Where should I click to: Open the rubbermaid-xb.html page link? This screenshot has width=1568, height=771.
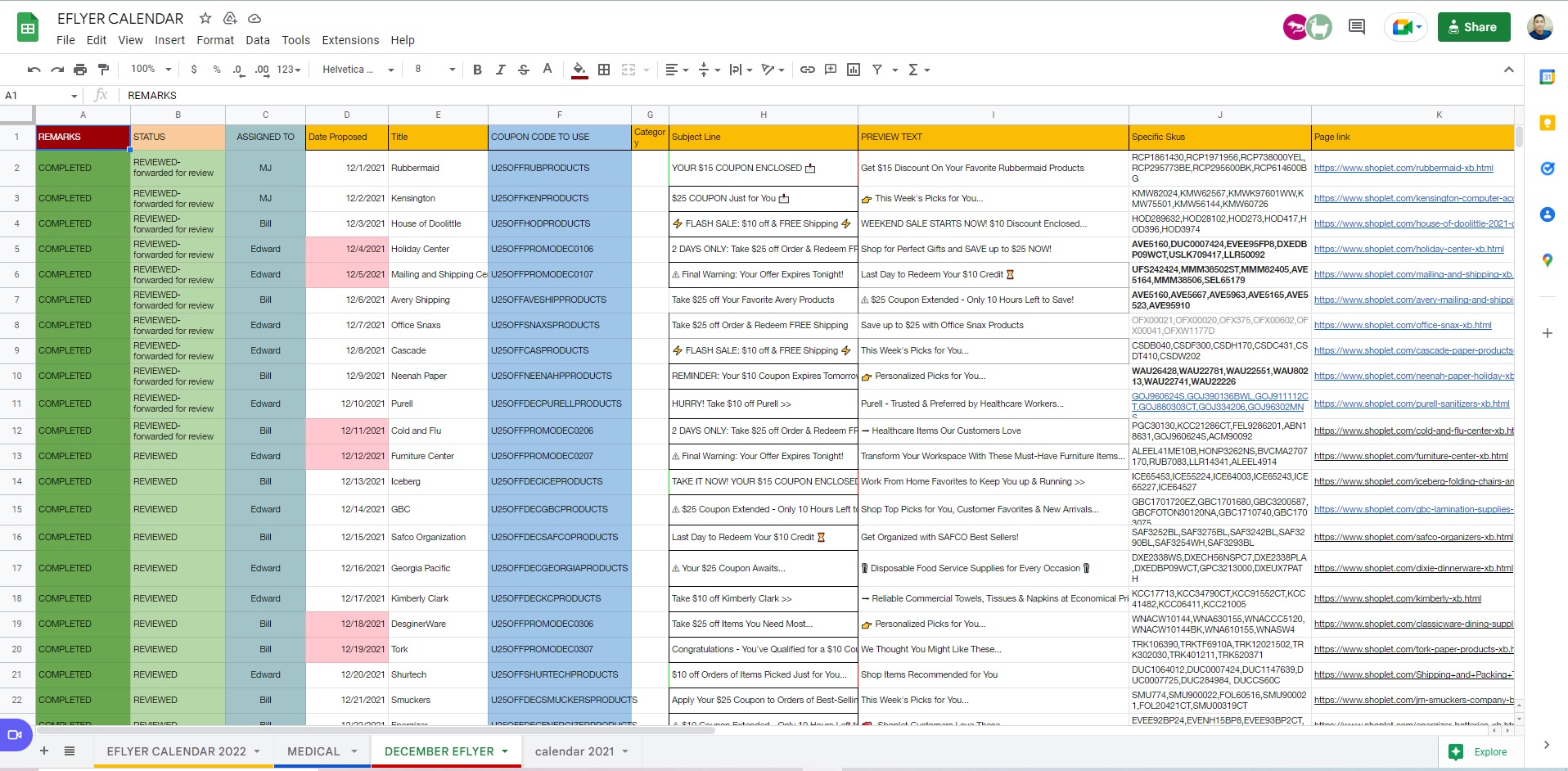point(1404,169)
